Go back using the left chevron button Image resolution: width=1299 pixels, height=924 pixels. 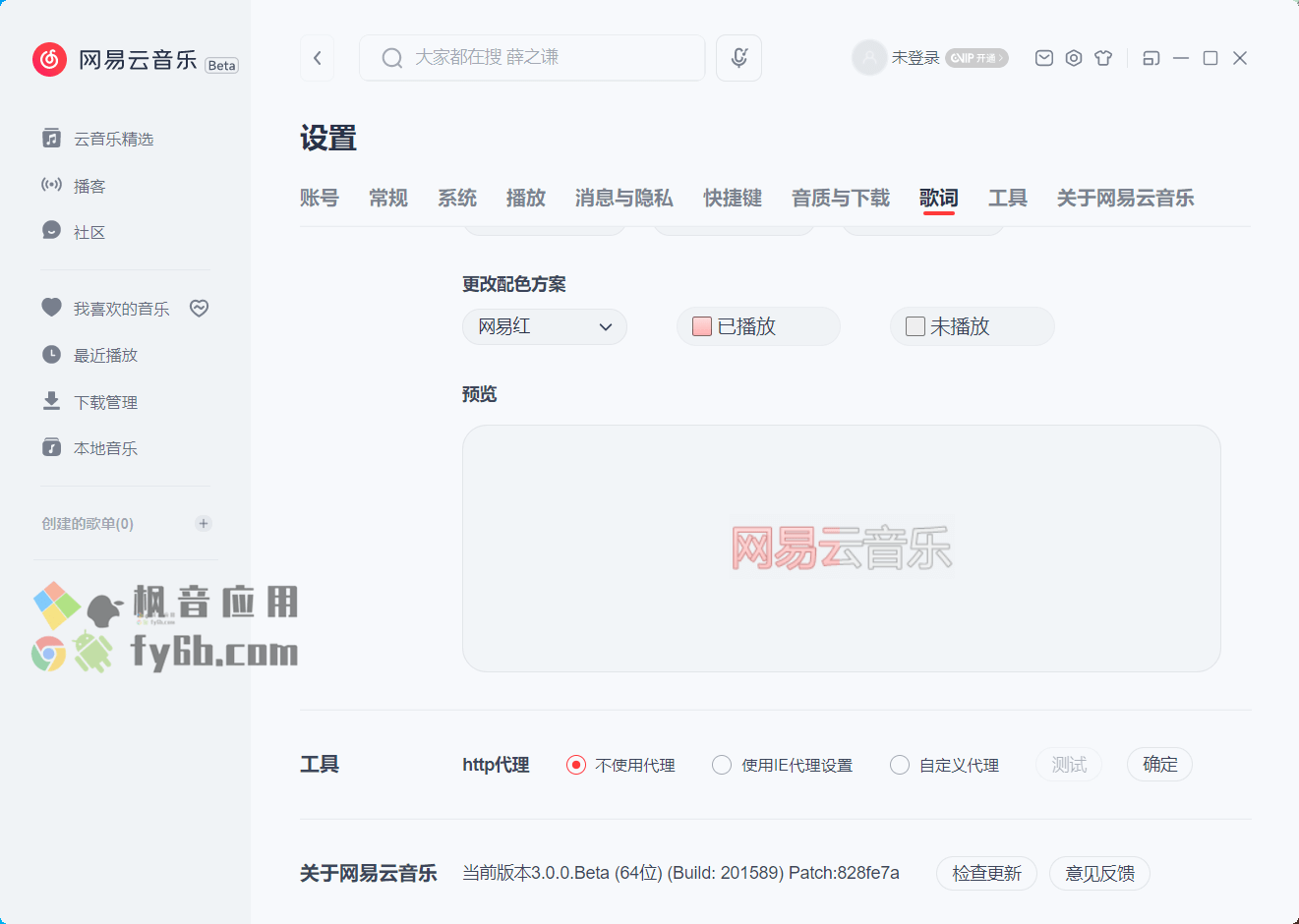coord(318,58)
